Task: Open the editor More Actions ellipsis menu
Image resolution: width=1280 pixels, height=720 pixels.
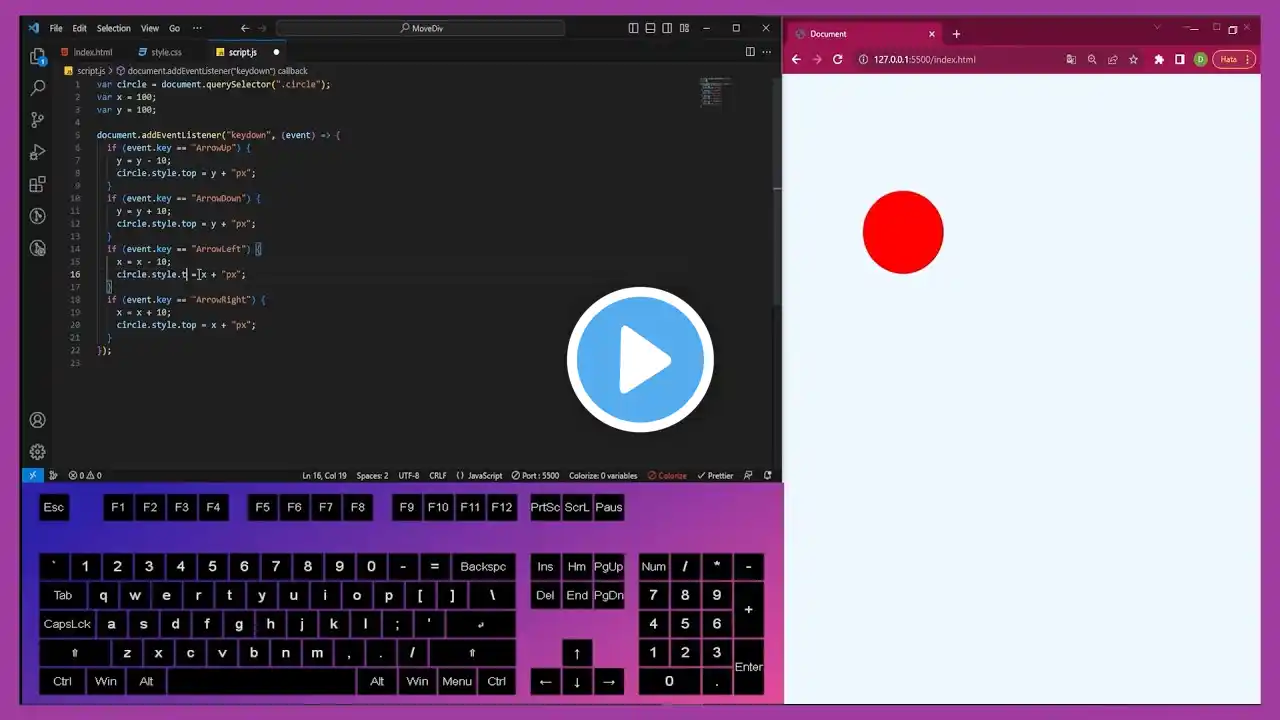Action: click(x=768, y=52)
